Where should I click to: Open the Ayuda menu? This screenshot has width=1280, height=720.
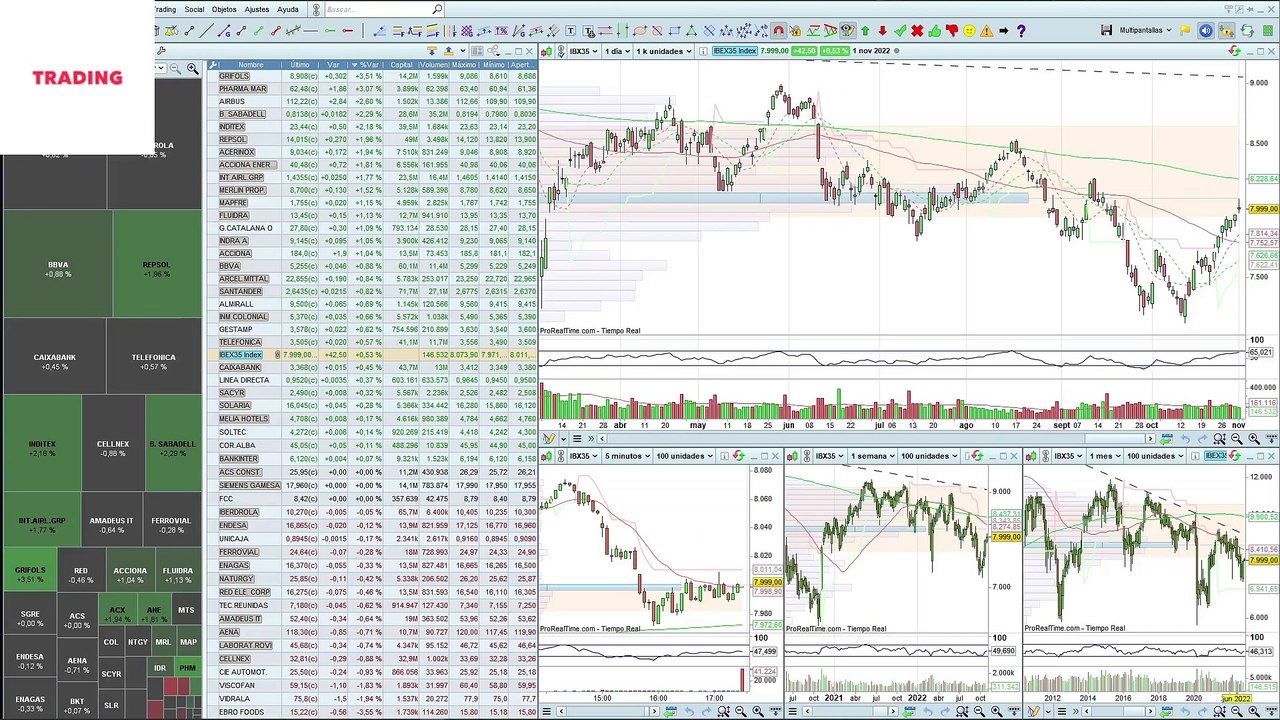[288, 10]
